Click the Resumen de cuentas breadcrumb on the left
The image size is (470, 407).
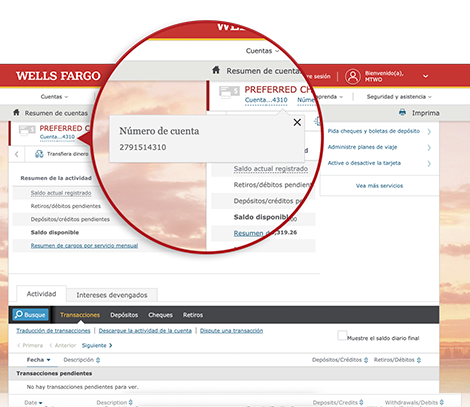tap(56, 113)
